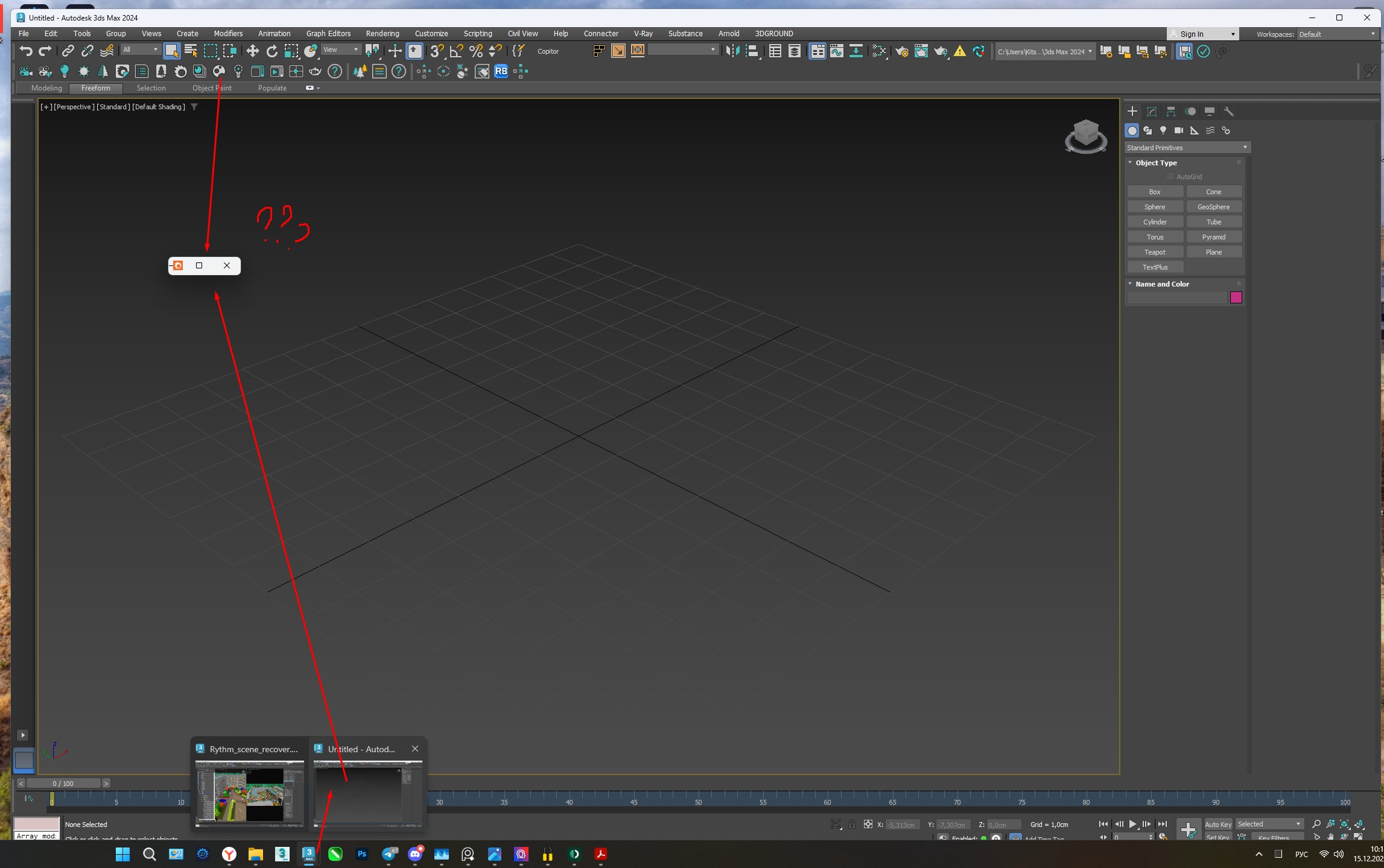This screenshot has height=868, width=1384.
Task: Click the Teapot primitive button
Action: pyautogui.click(x=1154, y=252)
